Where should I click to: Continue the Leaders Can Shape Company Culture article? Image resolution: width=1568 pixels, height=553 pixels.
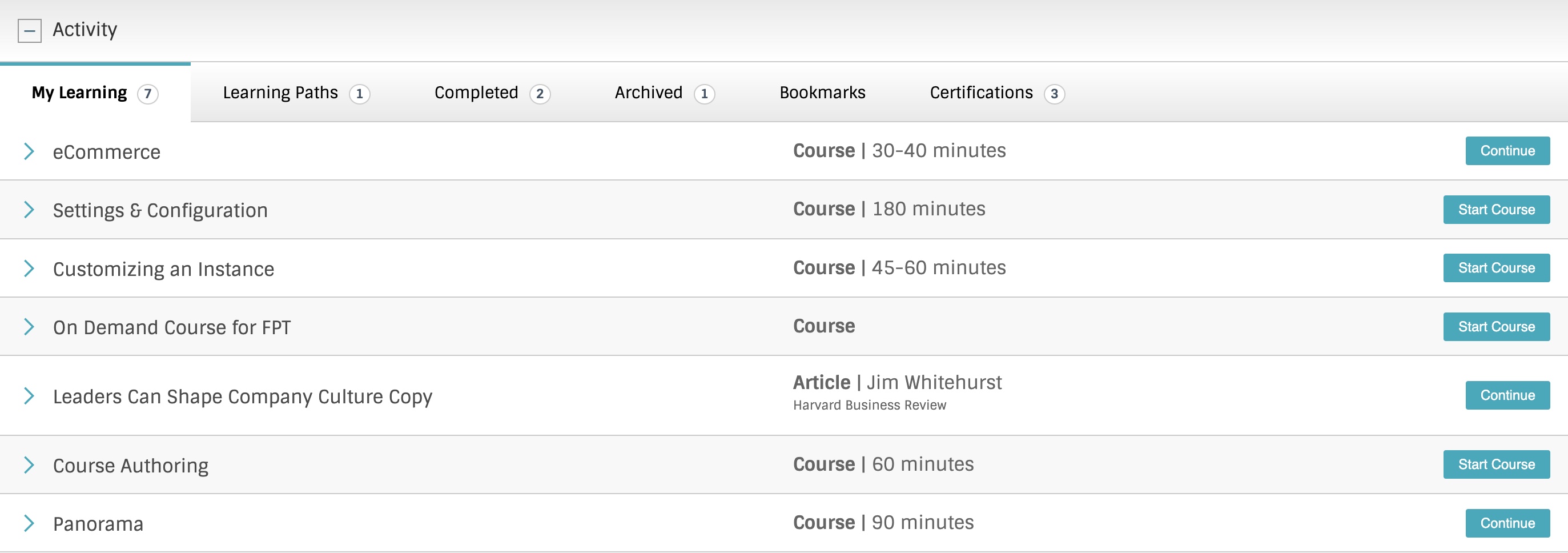pos(1507,395)
